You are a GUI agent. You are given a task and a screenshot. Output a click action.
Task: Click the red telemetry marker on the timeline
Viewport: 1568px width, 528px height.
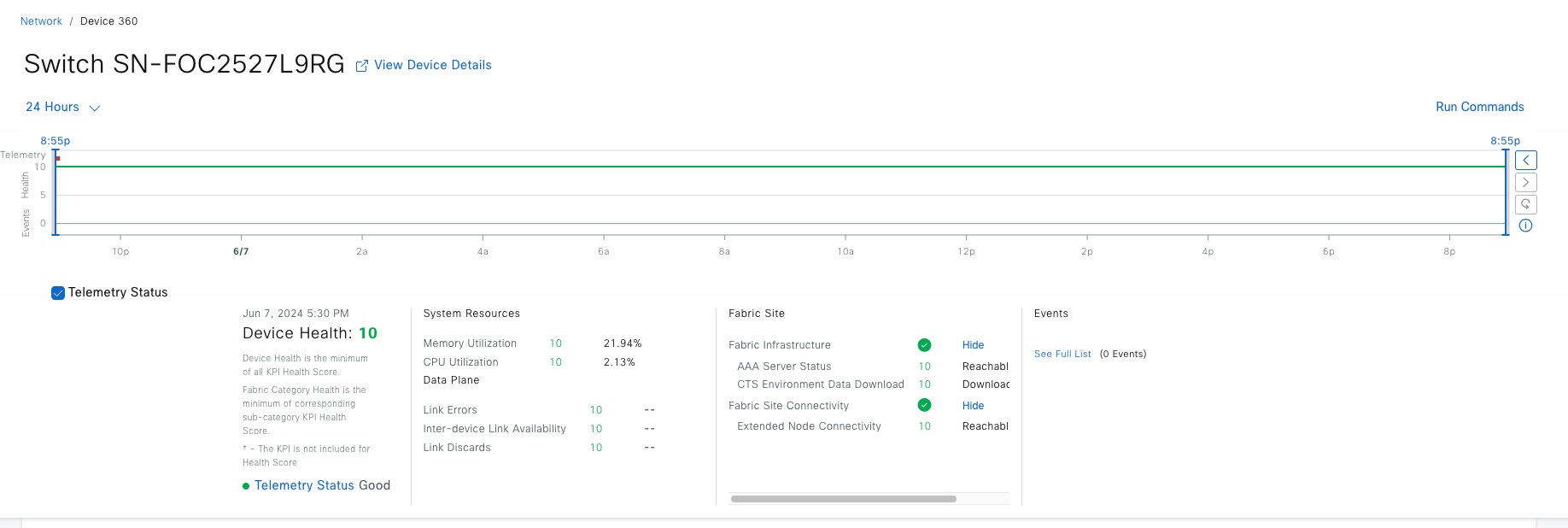pyautogui.click(x=58, y=159)
